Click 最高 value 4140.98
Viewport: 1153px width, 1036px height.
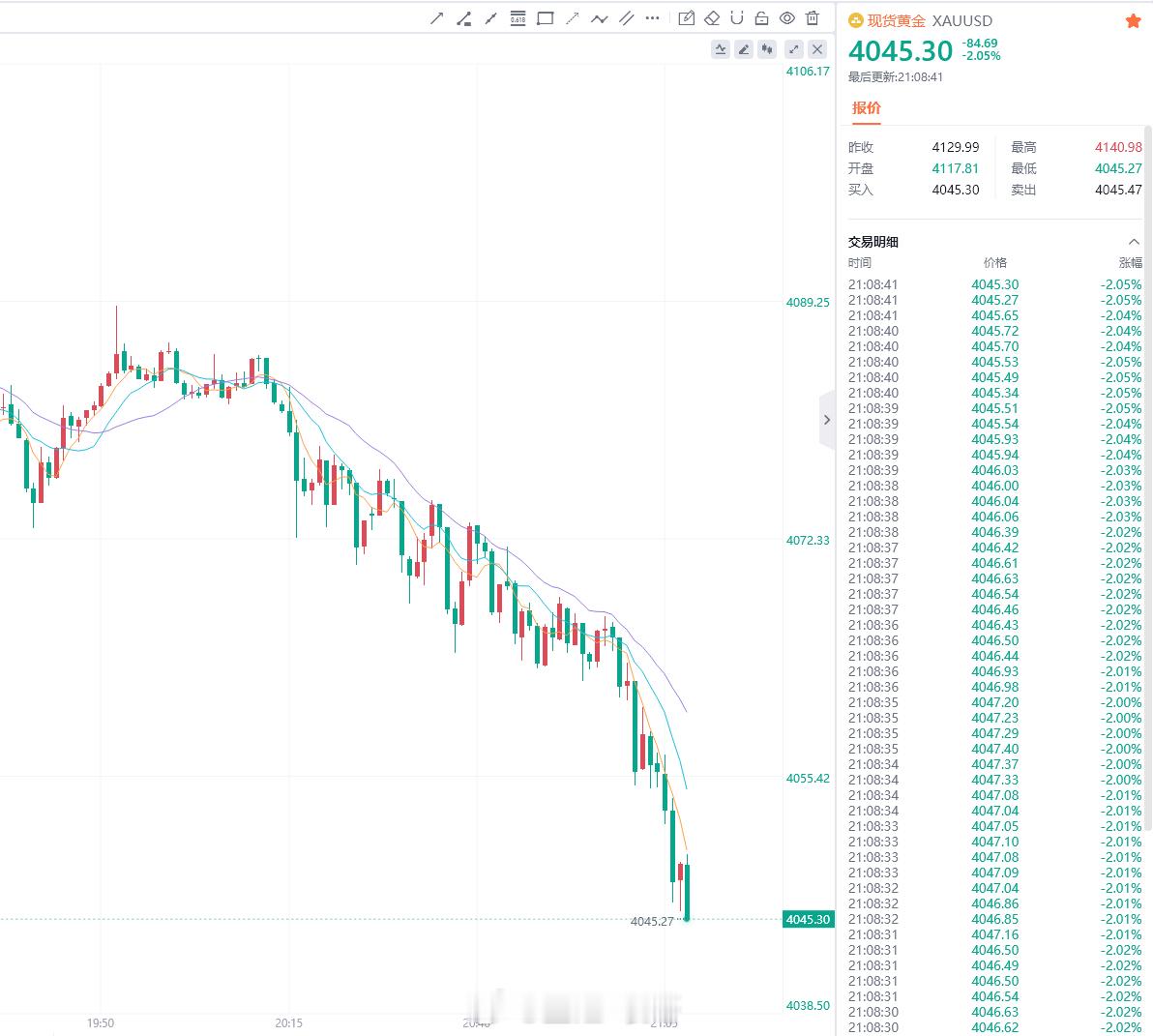1118,147
